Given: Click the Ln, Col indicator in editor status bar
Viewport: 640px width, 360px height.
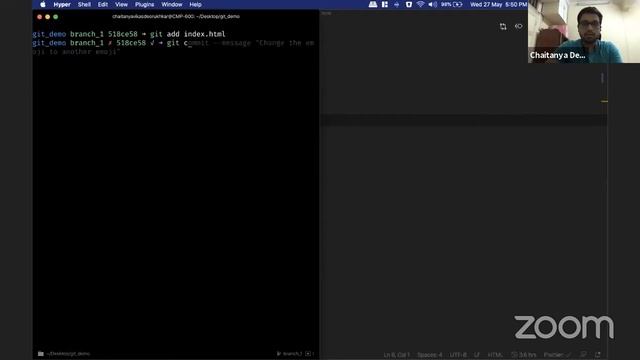Looking at the screenshot, I should [396, 355].
